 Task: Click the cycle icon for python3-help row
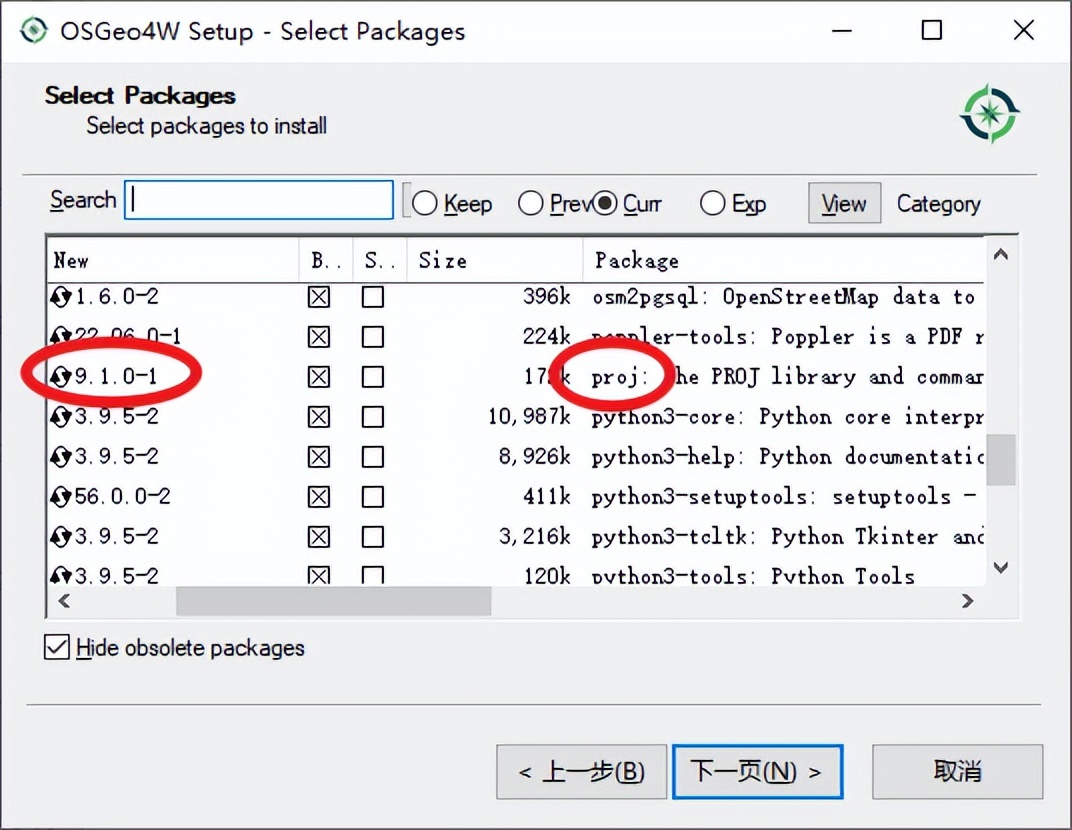(x=61, y=457)
